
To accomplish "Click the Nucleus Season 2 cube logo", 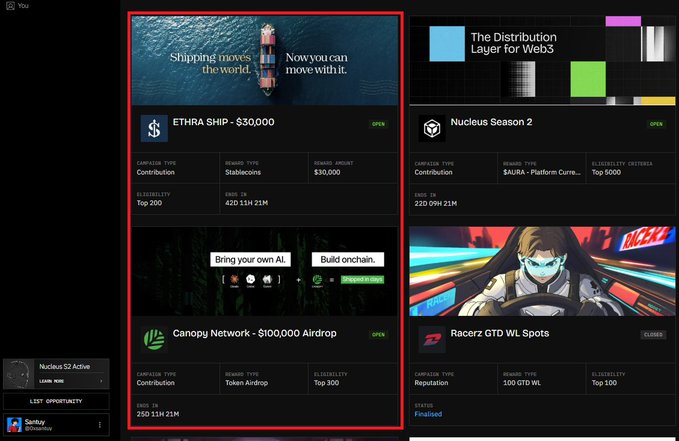I will (x=432, y=129).
